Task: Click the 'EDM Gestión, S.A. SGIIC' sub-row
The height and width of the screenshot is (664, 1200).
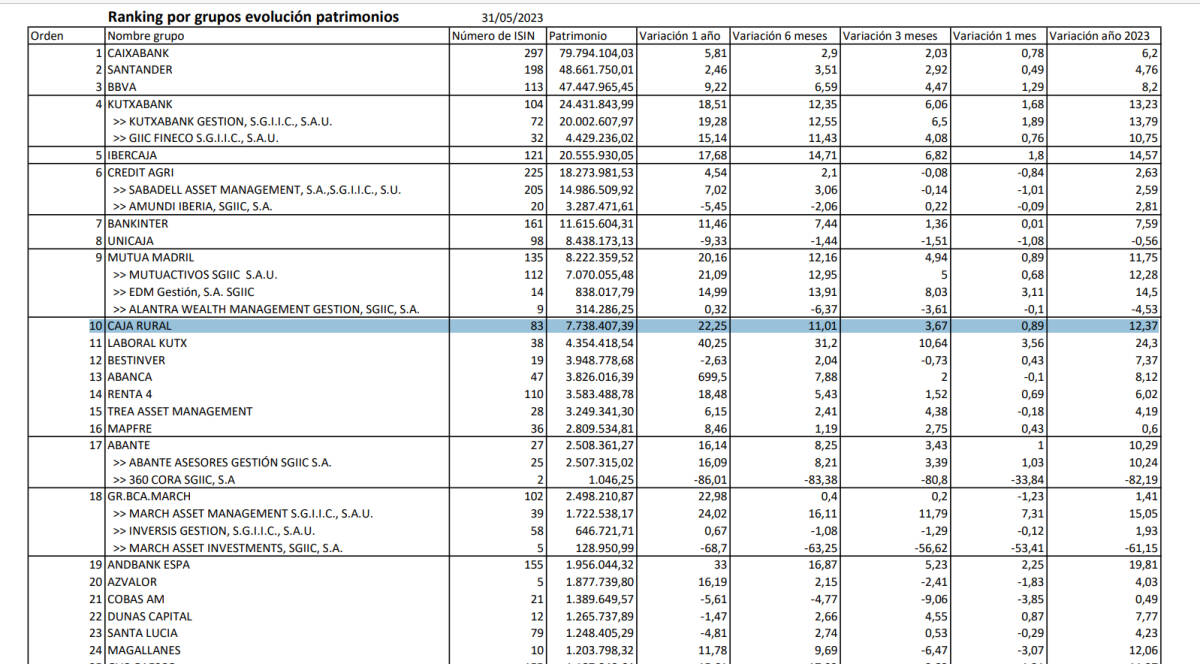Action: pyautogui.click(x=184, y=291)
